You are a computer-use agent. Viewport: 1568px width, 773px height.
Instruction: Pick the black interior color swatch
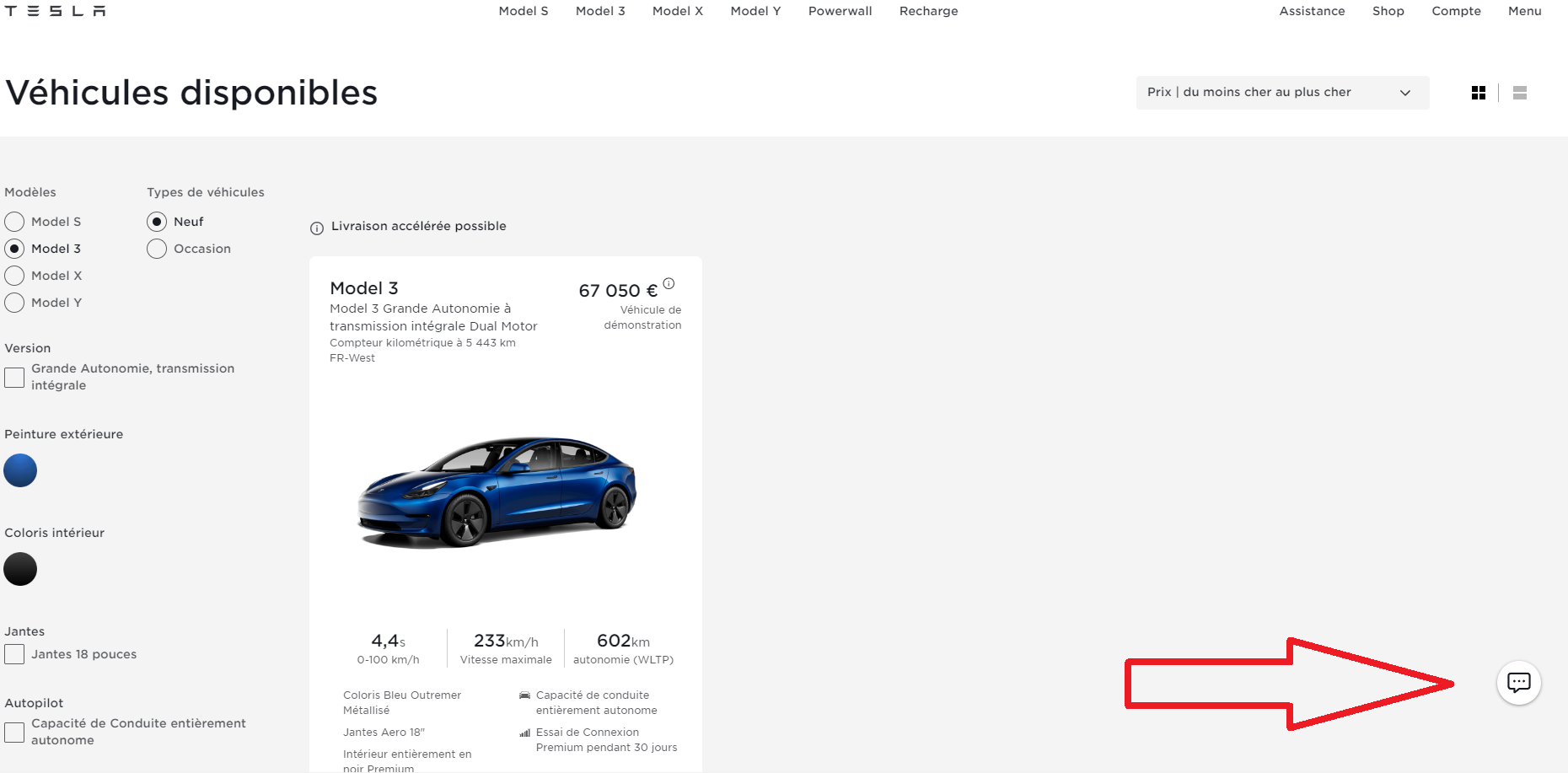pyautogui.click(x=20, y=569)
